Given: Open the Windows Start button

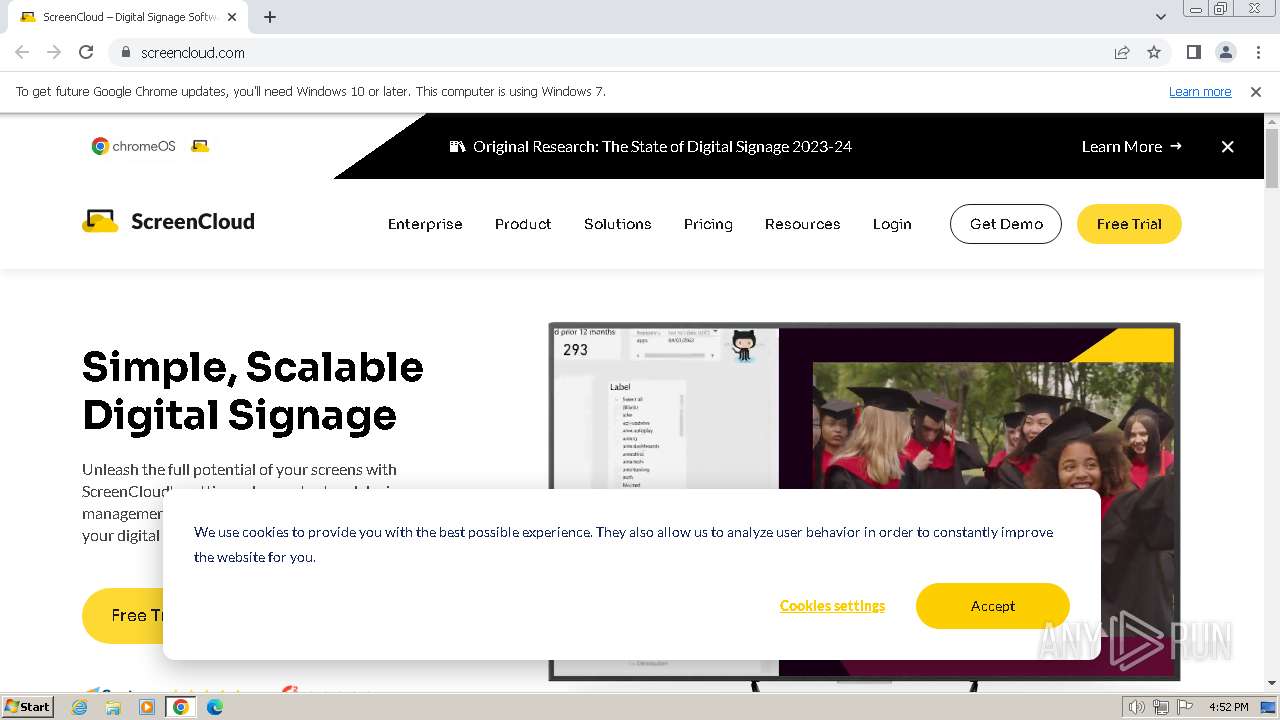Looking at the screenshot, I should pos(28,707).
